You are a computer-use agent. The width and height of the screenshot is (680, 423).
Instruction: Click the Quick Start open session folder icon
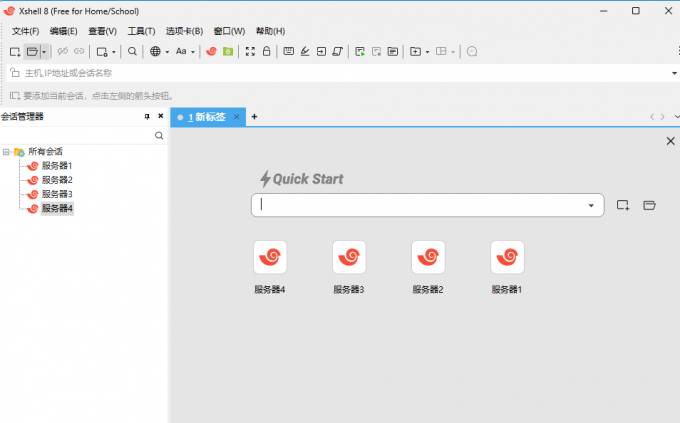pyautogui.click(x=649, y=205)
